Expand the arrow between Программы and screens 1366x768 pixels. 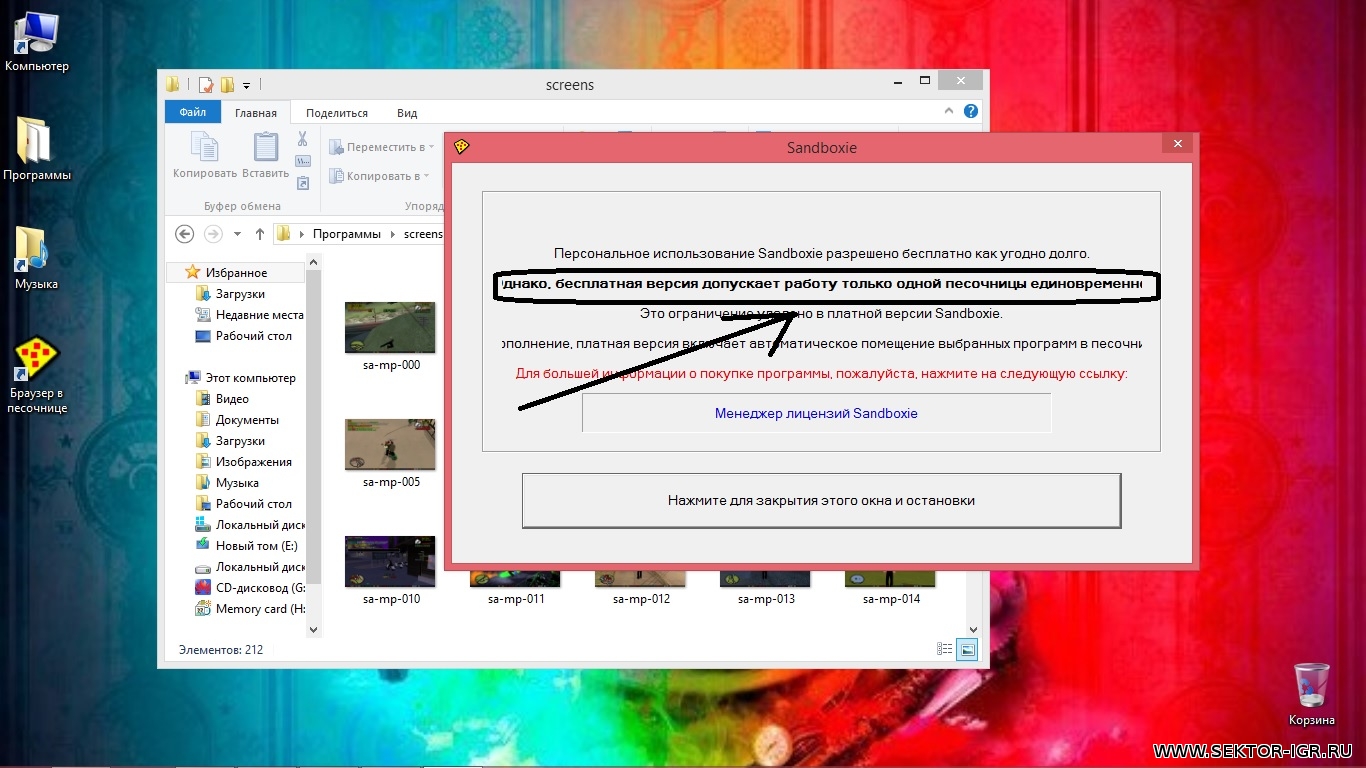pos(393,234)
